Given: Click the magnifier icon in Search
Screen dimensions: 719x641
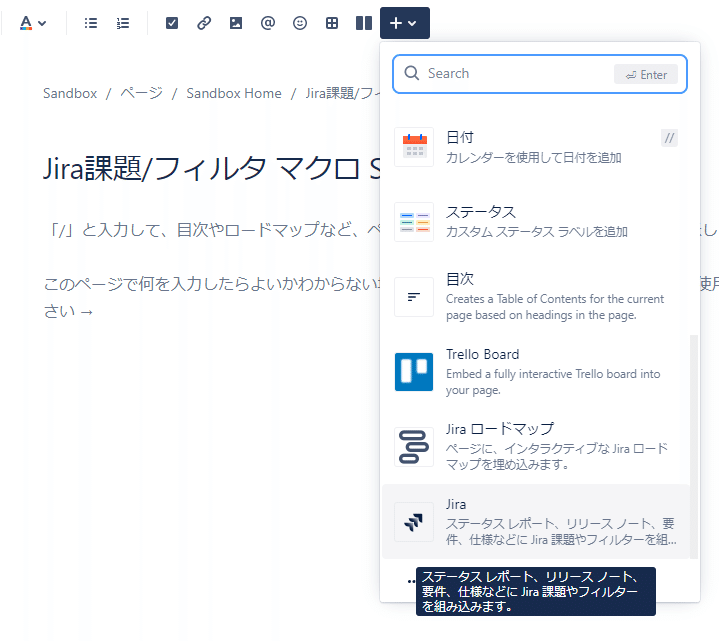Looking at the screenshot, I should [x=411, y=73].
